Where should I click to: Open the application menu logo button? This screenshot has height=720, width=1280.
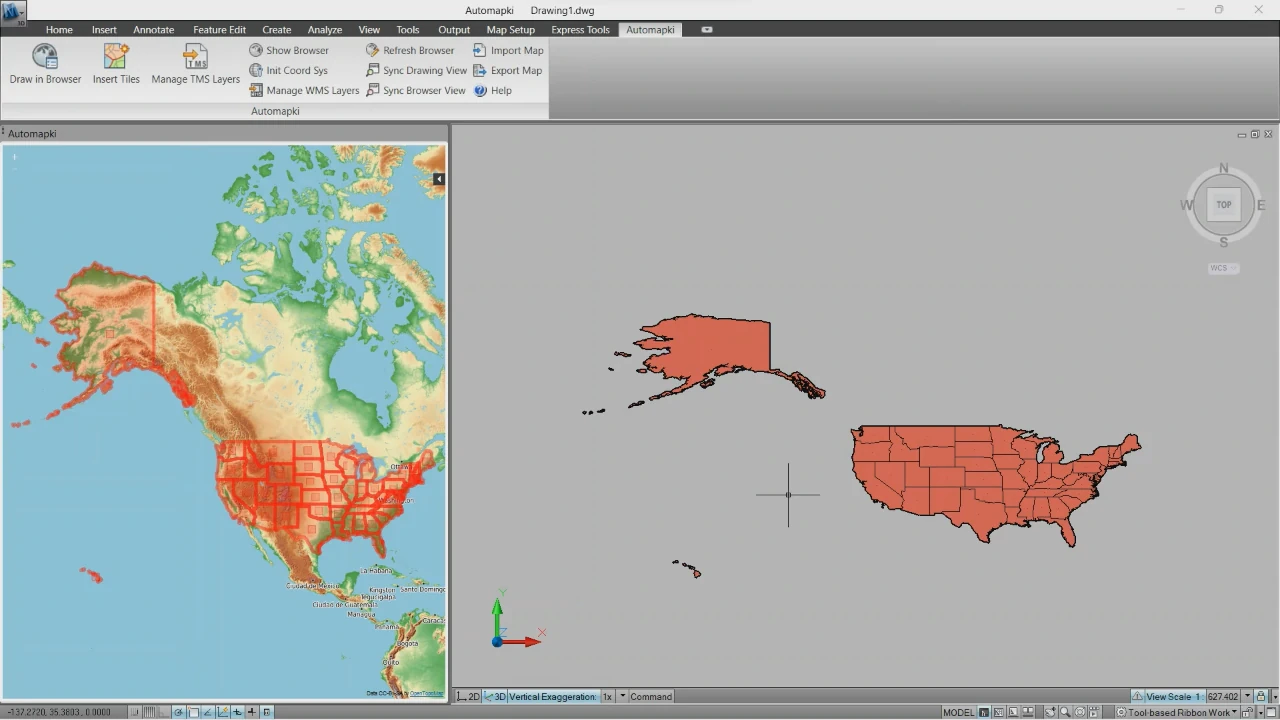(14, 12)
